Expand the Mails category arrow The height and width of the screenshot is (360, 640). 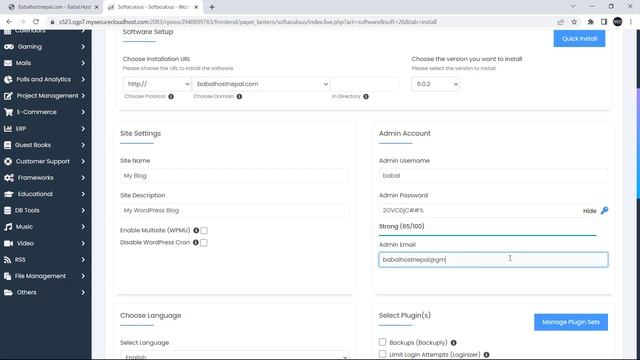tap(83, 63)
